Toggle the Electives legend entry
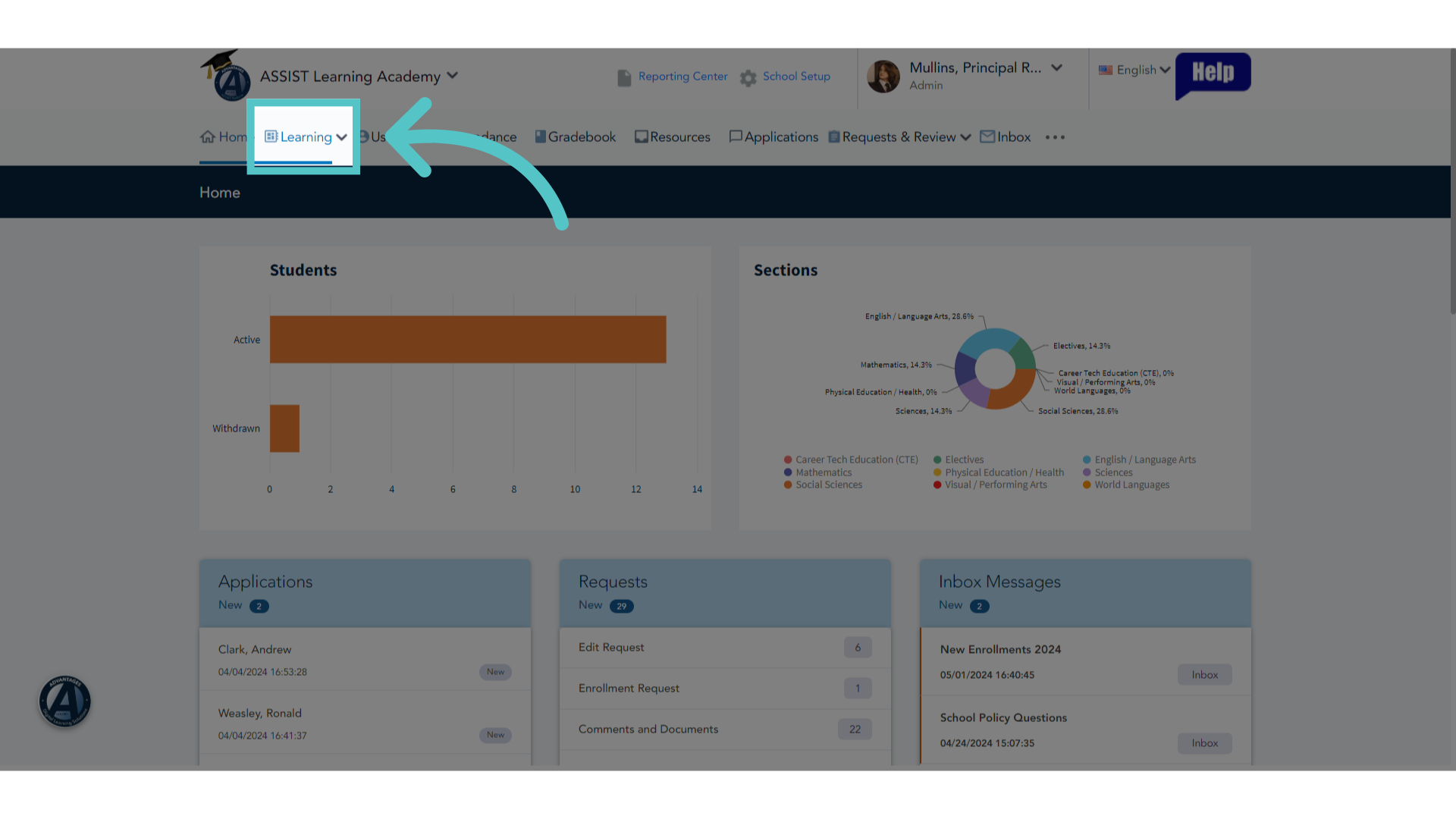The image size is (1456, 819). (x=959, y=460)
